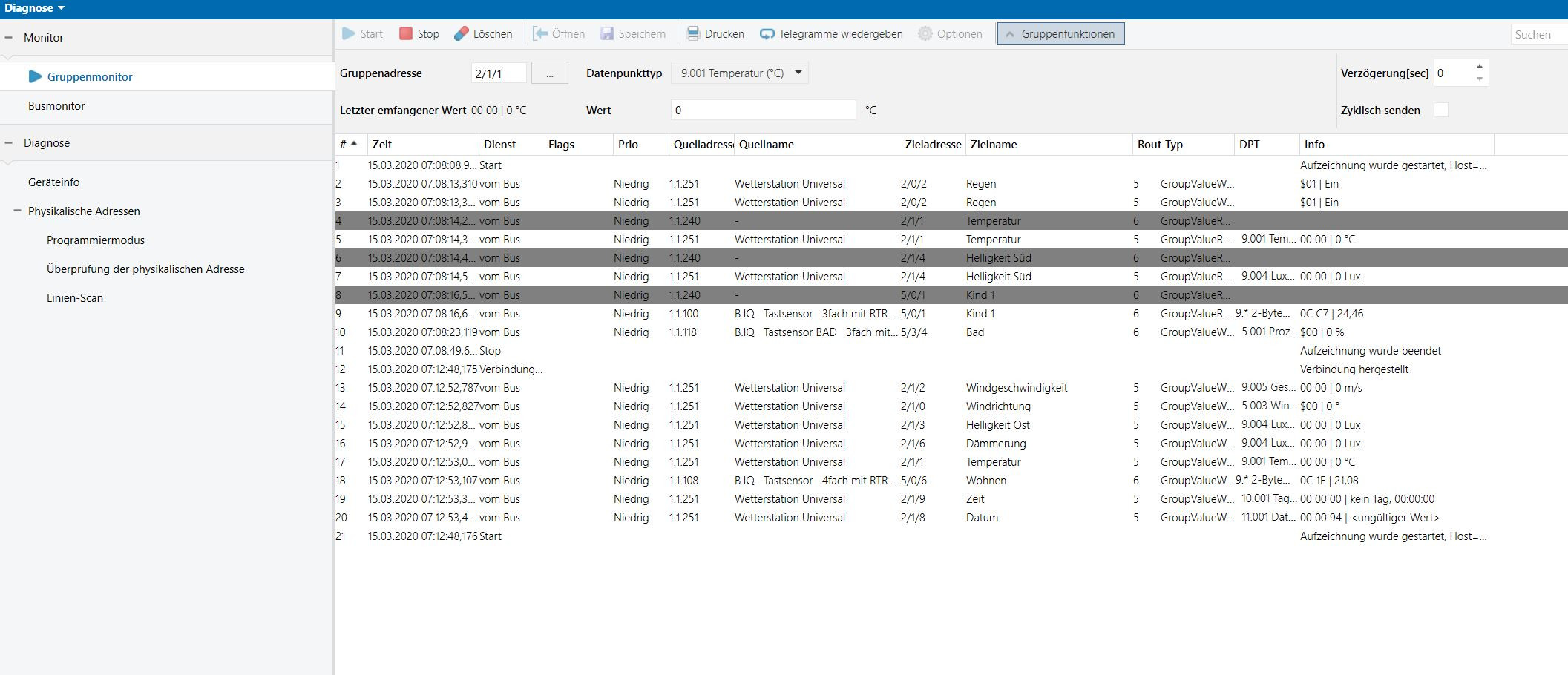Click the Start play icon

349,34
